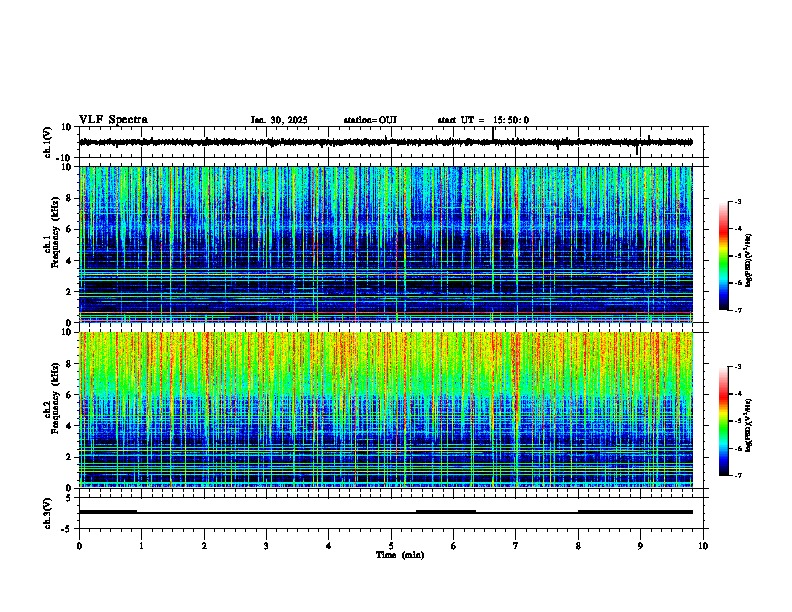Click the ch.1 waveform trace panel
792x612 pixels.
click(391, 142)
